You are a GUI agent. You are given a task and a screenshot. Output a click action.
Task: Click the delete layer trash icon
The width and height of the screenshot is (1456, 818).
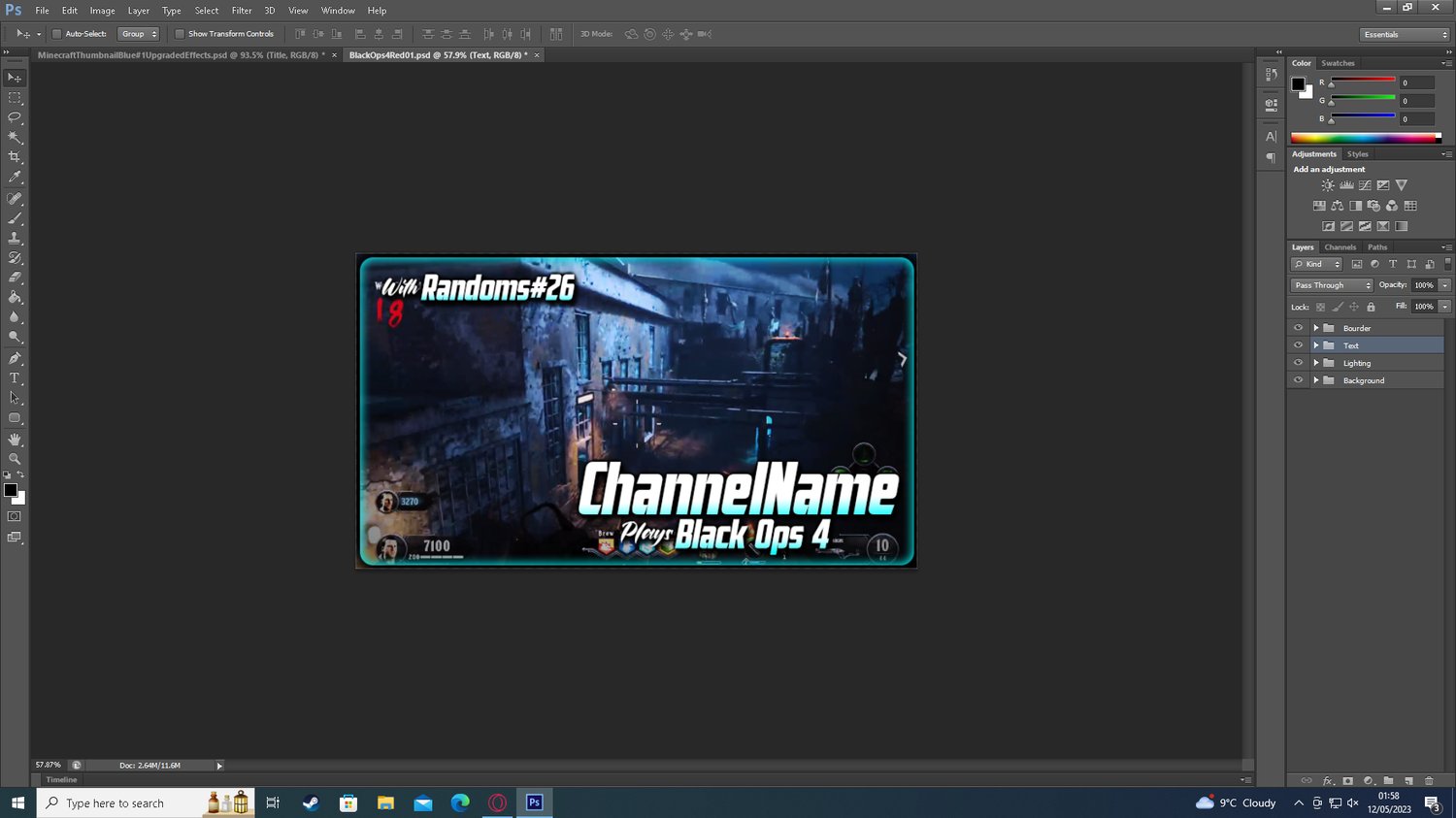point(1429,780)
